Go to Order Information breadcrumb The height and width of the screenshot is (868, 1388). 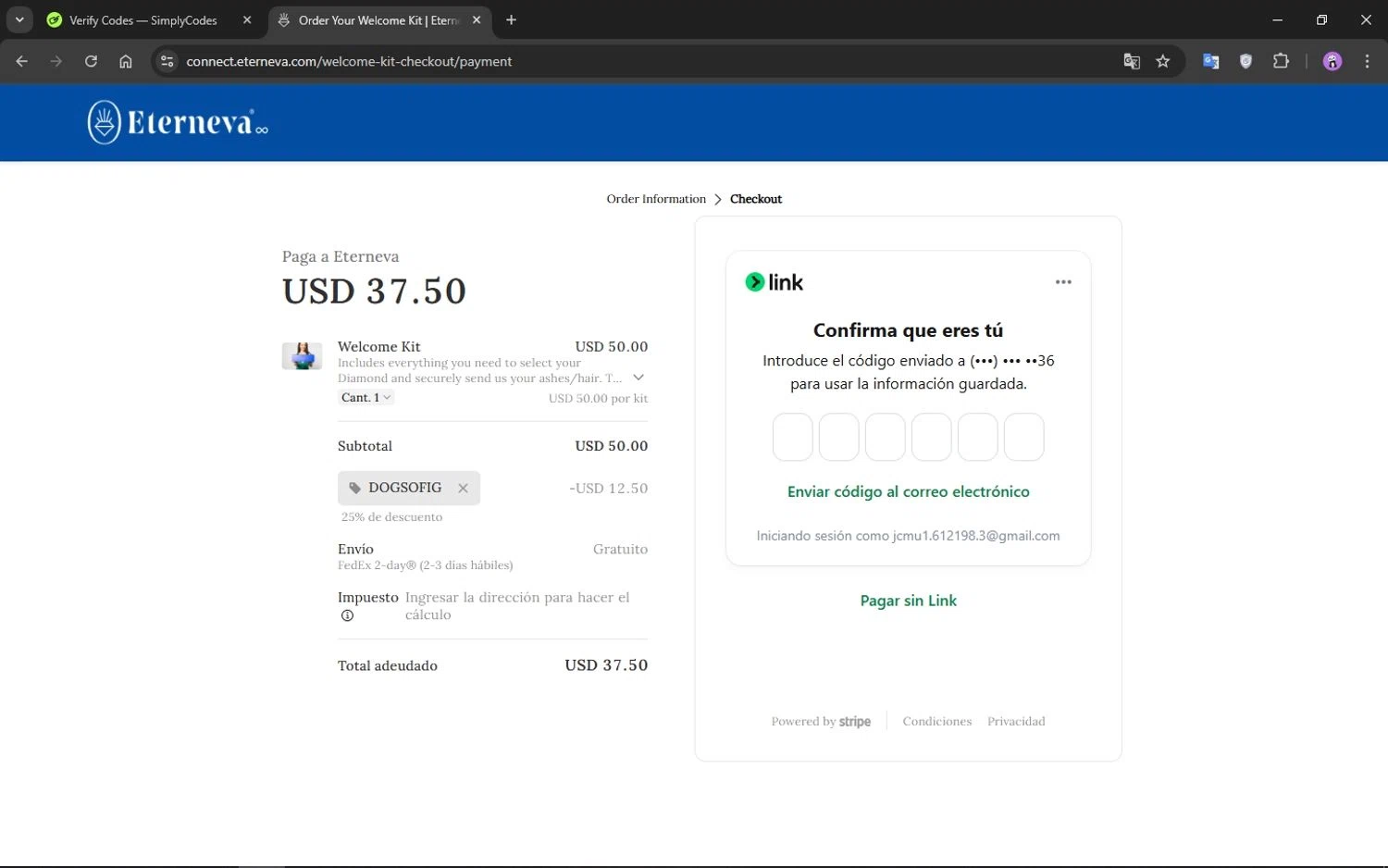(656, 199)
